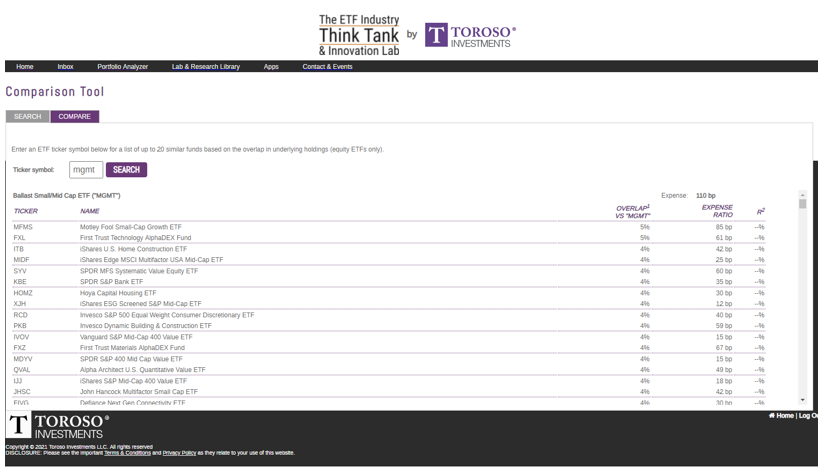Switch to the SEARCH tab
Image resolution: width=822 pixels, height=470 pixels.
[27, 116]
